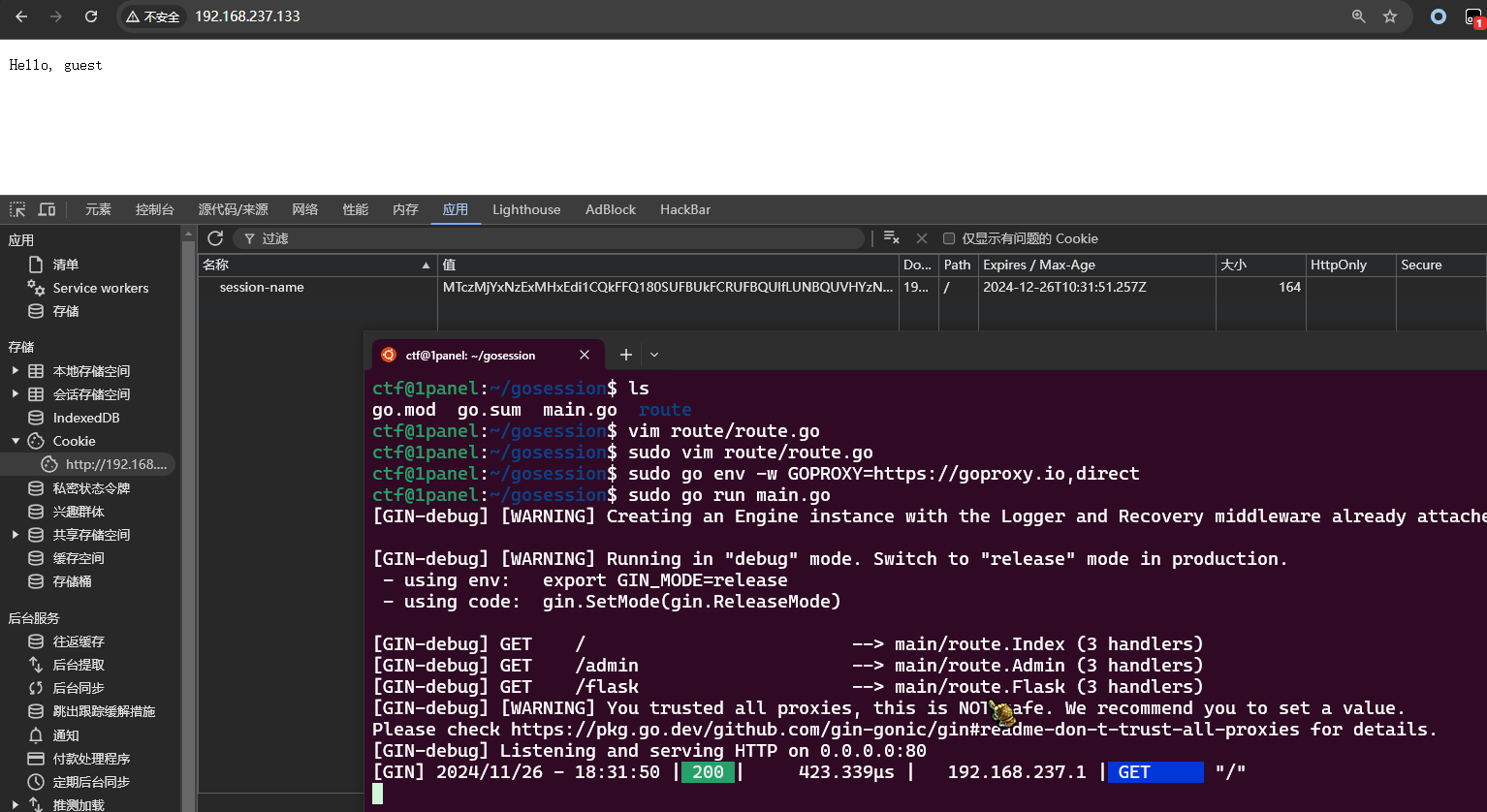The image size is (1487, 812).
Task: Collapse the Cookie tree node
Action: pos(15,441)
